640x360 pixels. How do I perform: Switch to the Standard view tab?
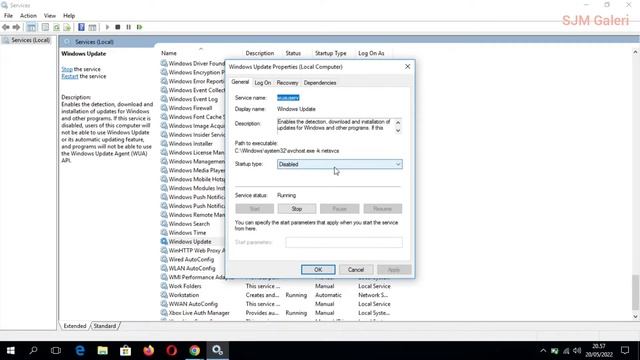(105, 326)
